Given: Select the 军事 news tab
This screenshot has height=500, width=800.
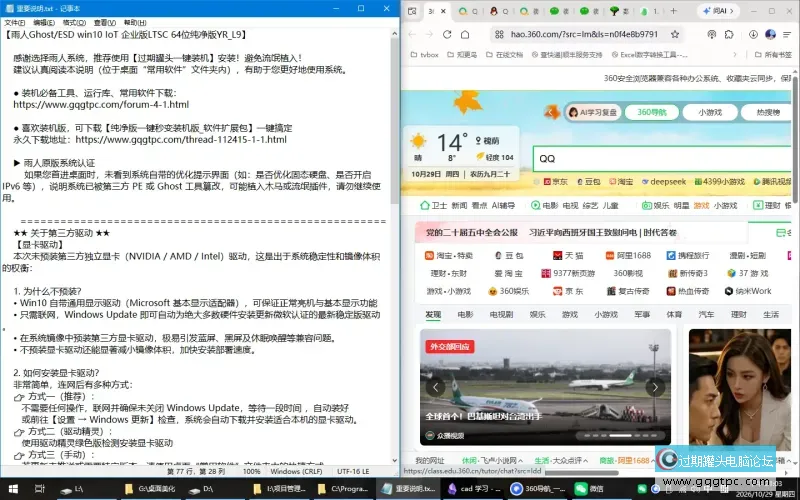Looking at the screenshot, I should click(642, 314).
